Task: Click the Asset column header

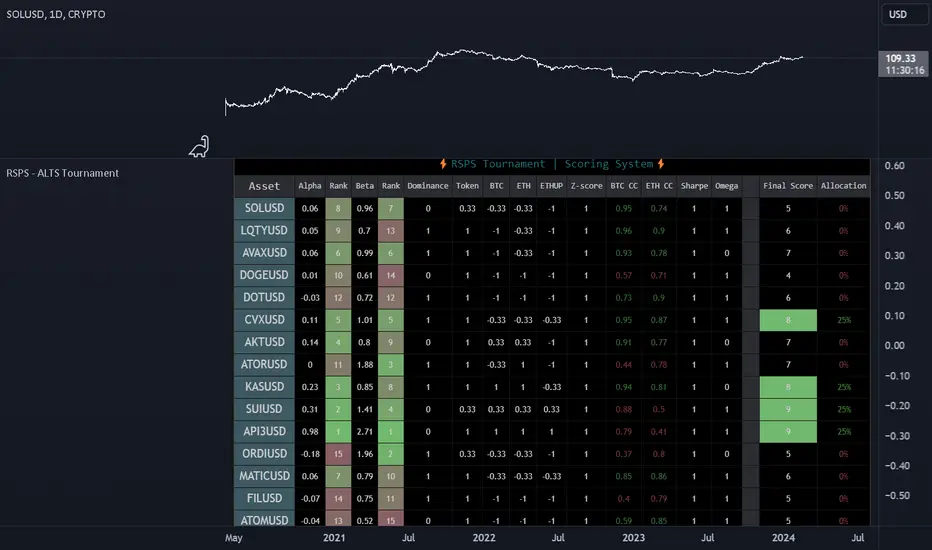Action: coord(264,186)
